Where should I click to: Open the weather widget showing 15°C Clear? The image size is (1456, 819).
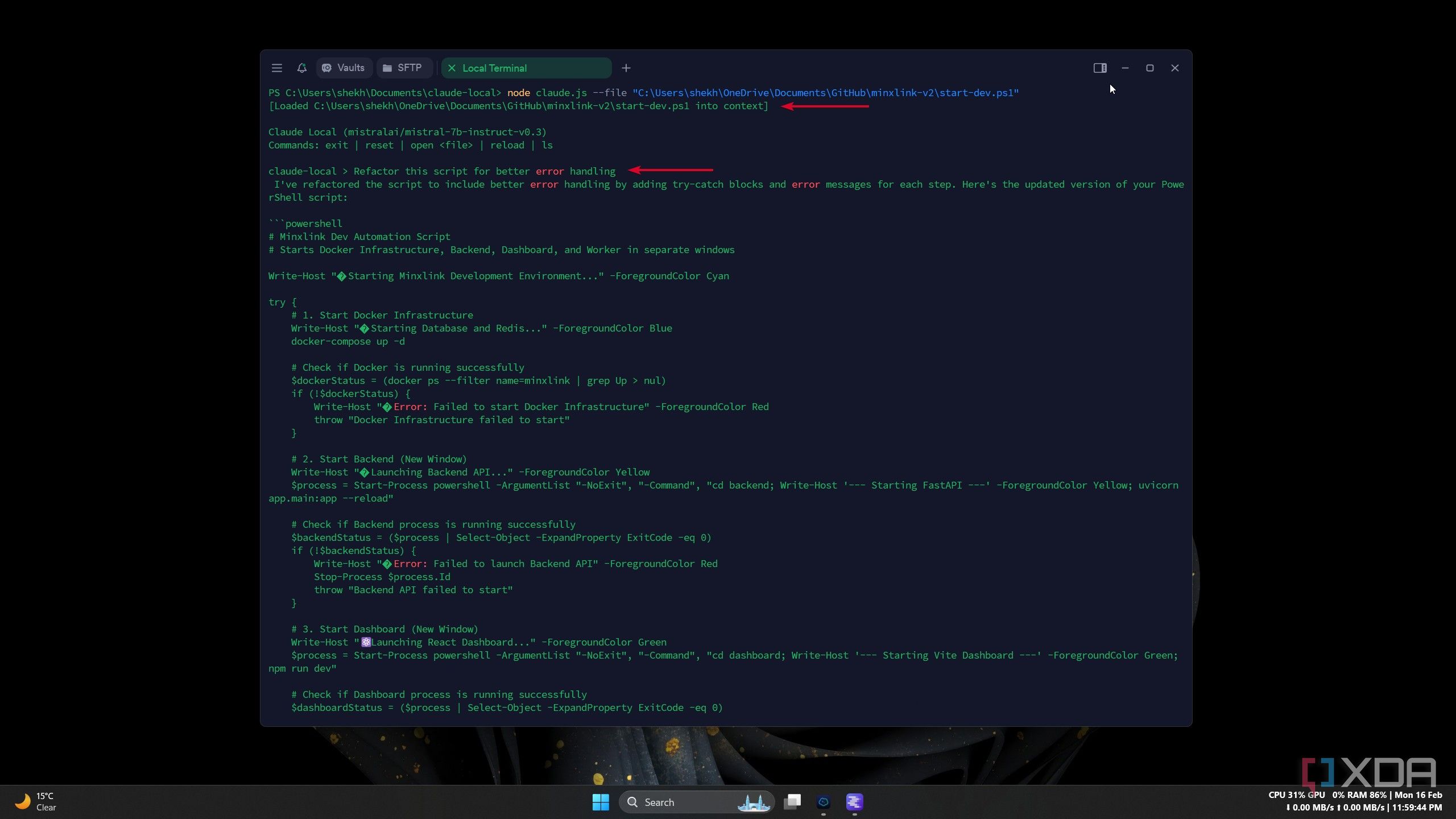(x=35, y=802)
